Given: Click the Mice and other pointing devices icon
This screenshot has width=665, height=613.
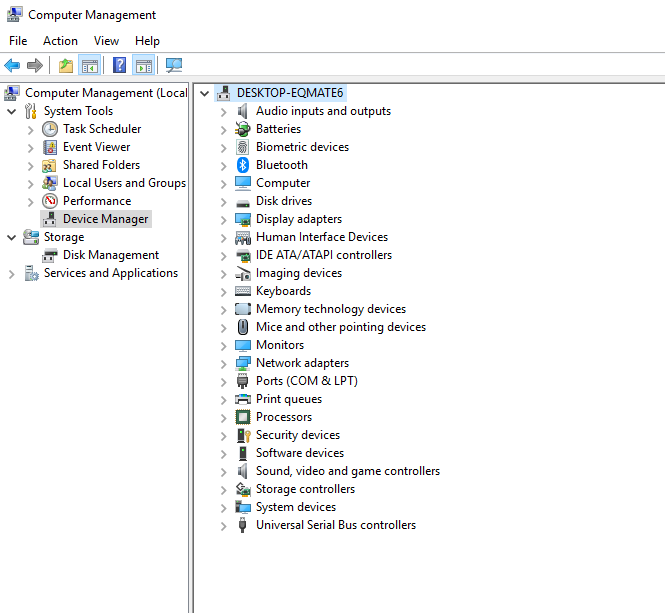Looking at the screenshot, I should (243, 327).
